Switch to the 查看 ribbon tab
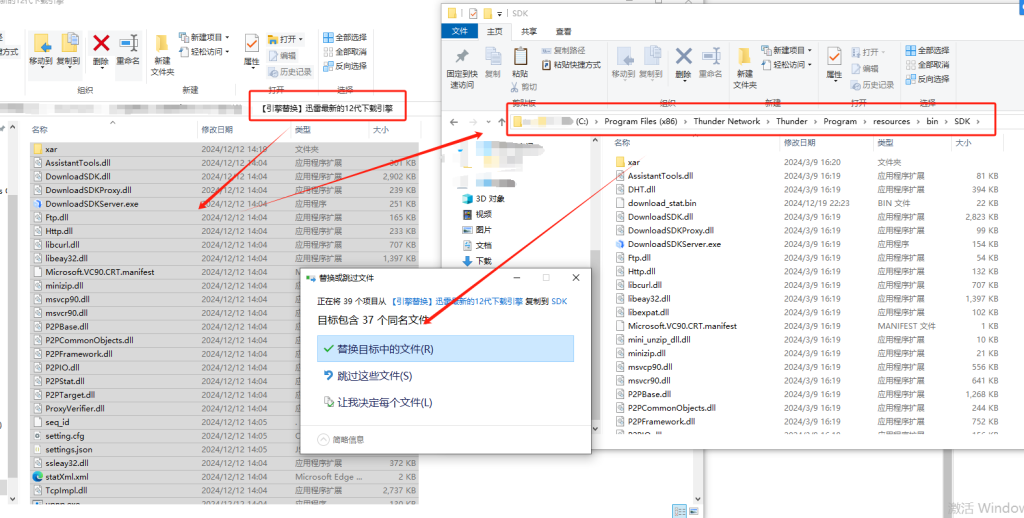This screenshot has height=518, width=1024. 564,31
